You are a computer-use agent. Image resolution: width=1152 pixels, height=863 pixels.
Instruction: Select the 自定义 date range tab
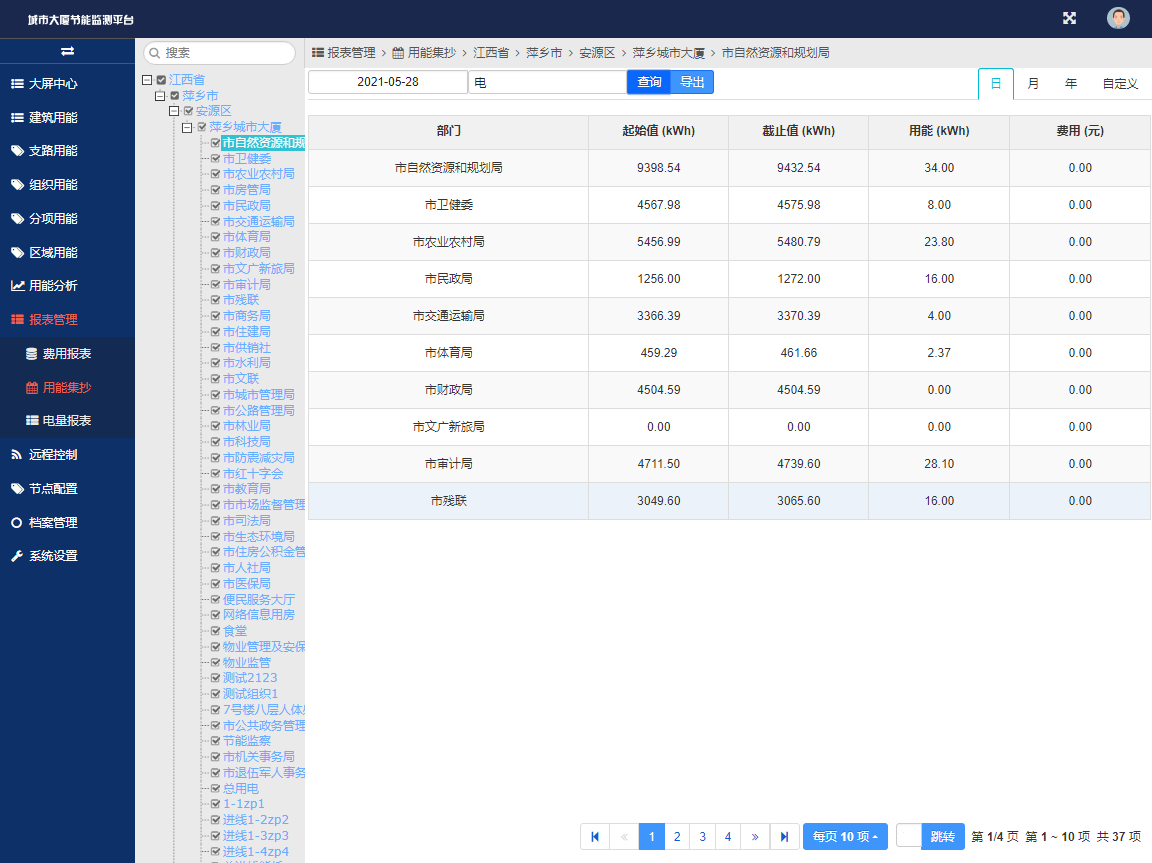pyautogui.click(x=1120, y=84)
